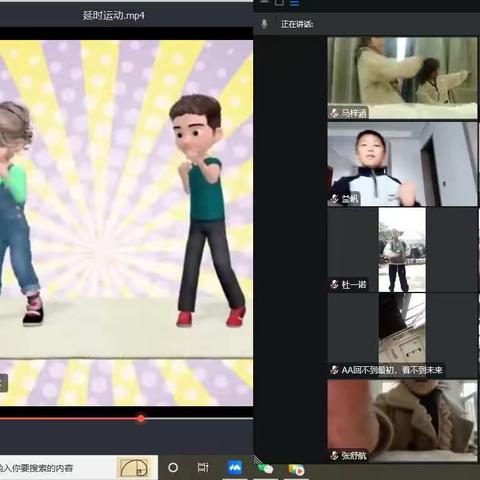Click the 正在讲话 speaking label
Image resolution: width=480 pixels, height=480 pixels.
[x=297, y=24]
